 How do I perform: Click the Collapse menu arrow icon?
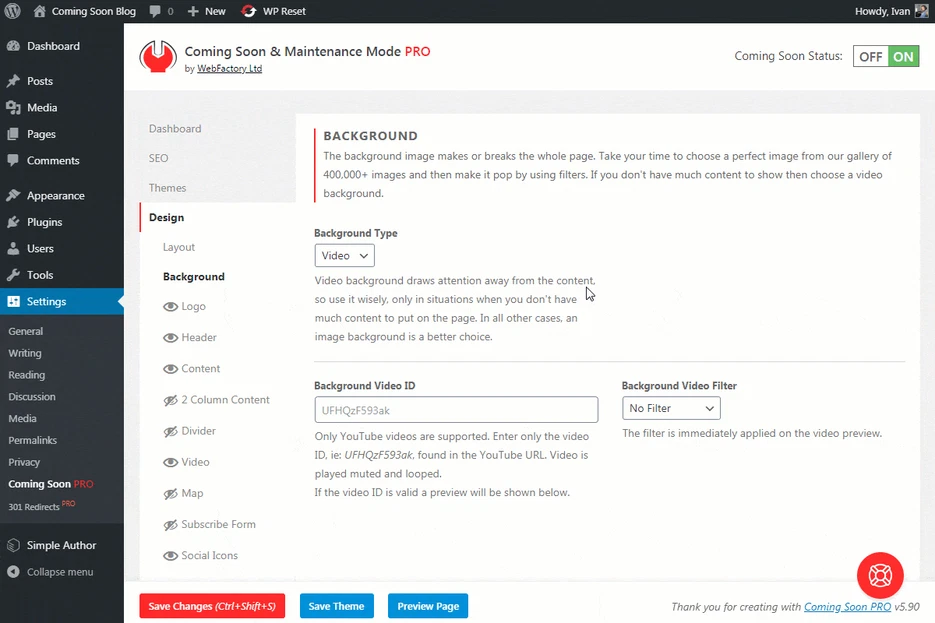coord(13,572)
